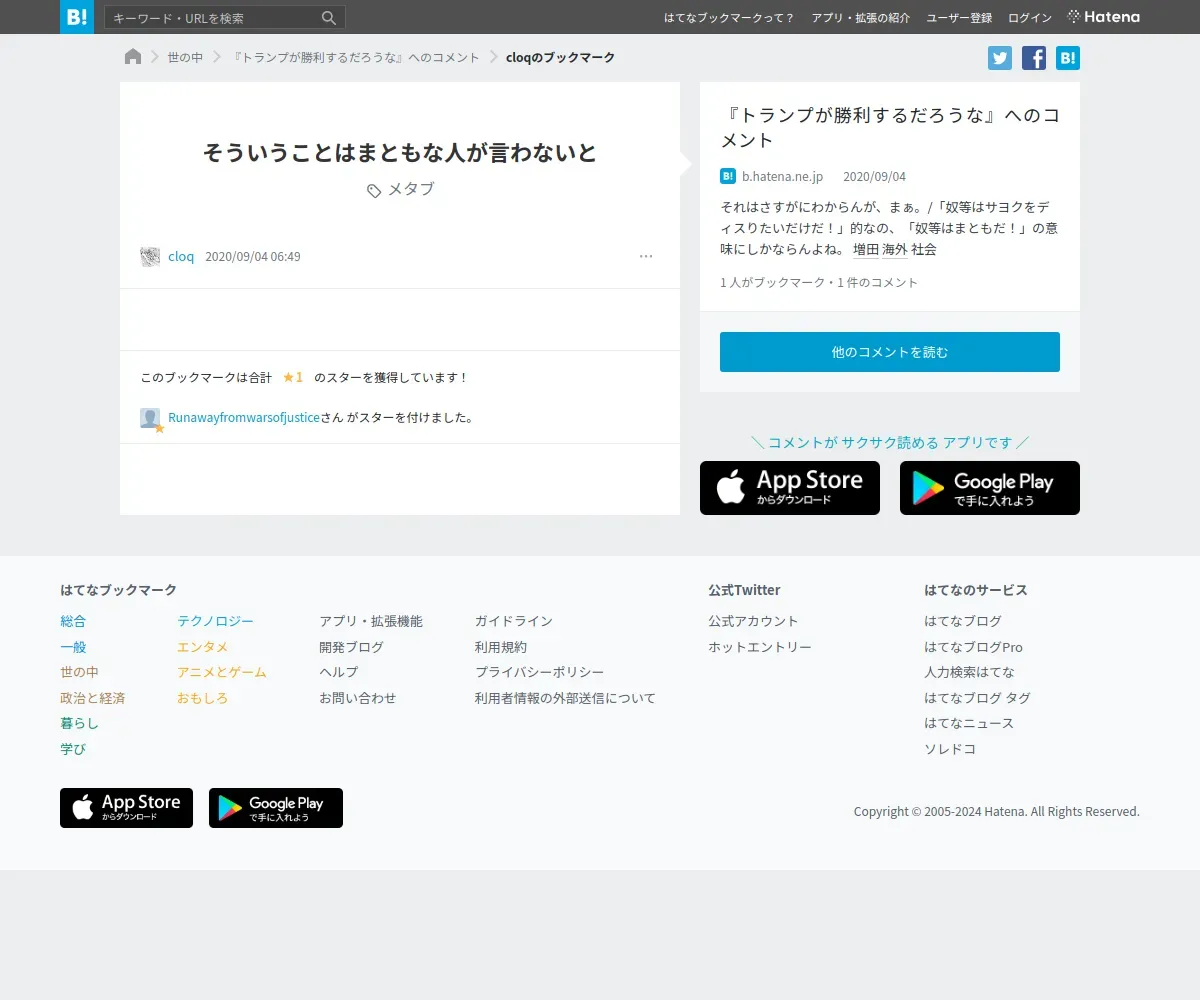The width and height of the screenshot is (1200, 1000).
Task: Open the App Store download badge in sidebar
Action: pos(790,488)
